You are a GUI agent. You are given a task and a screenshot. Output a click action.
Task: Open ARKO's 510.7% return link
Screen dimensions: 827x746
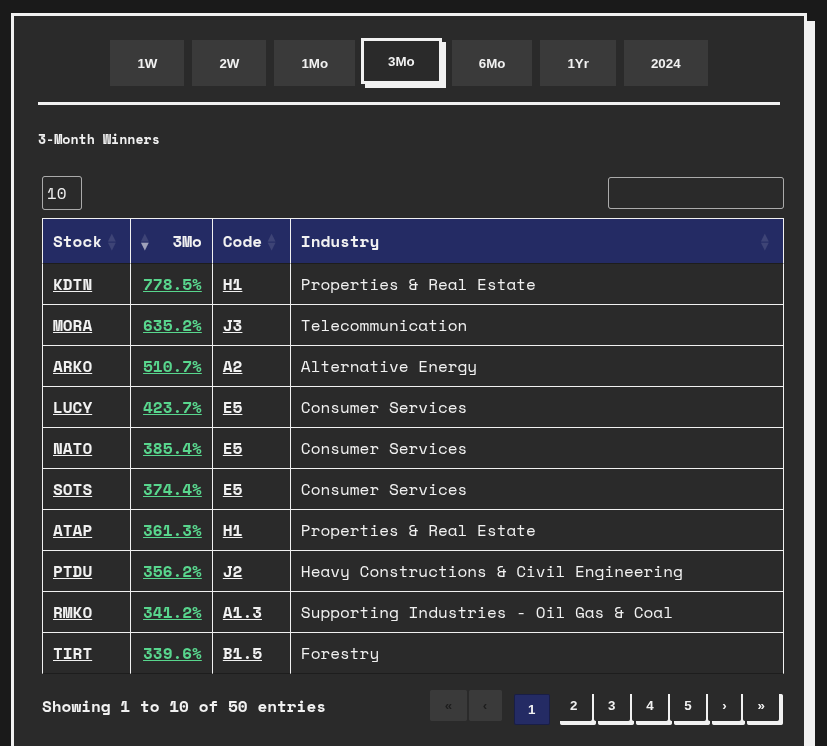[x=172, y=367]
